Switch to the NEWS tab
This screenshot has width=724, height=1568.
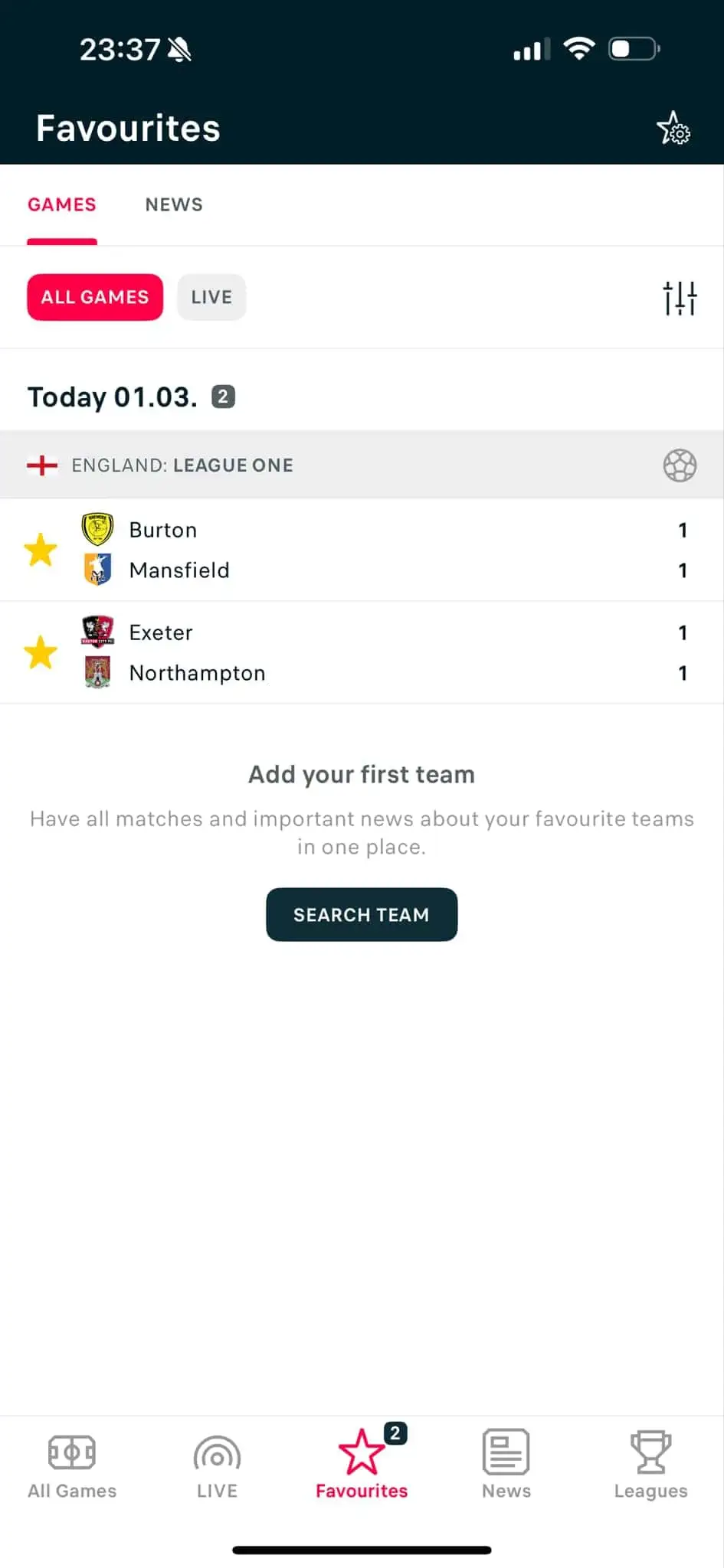pos(174,204)
